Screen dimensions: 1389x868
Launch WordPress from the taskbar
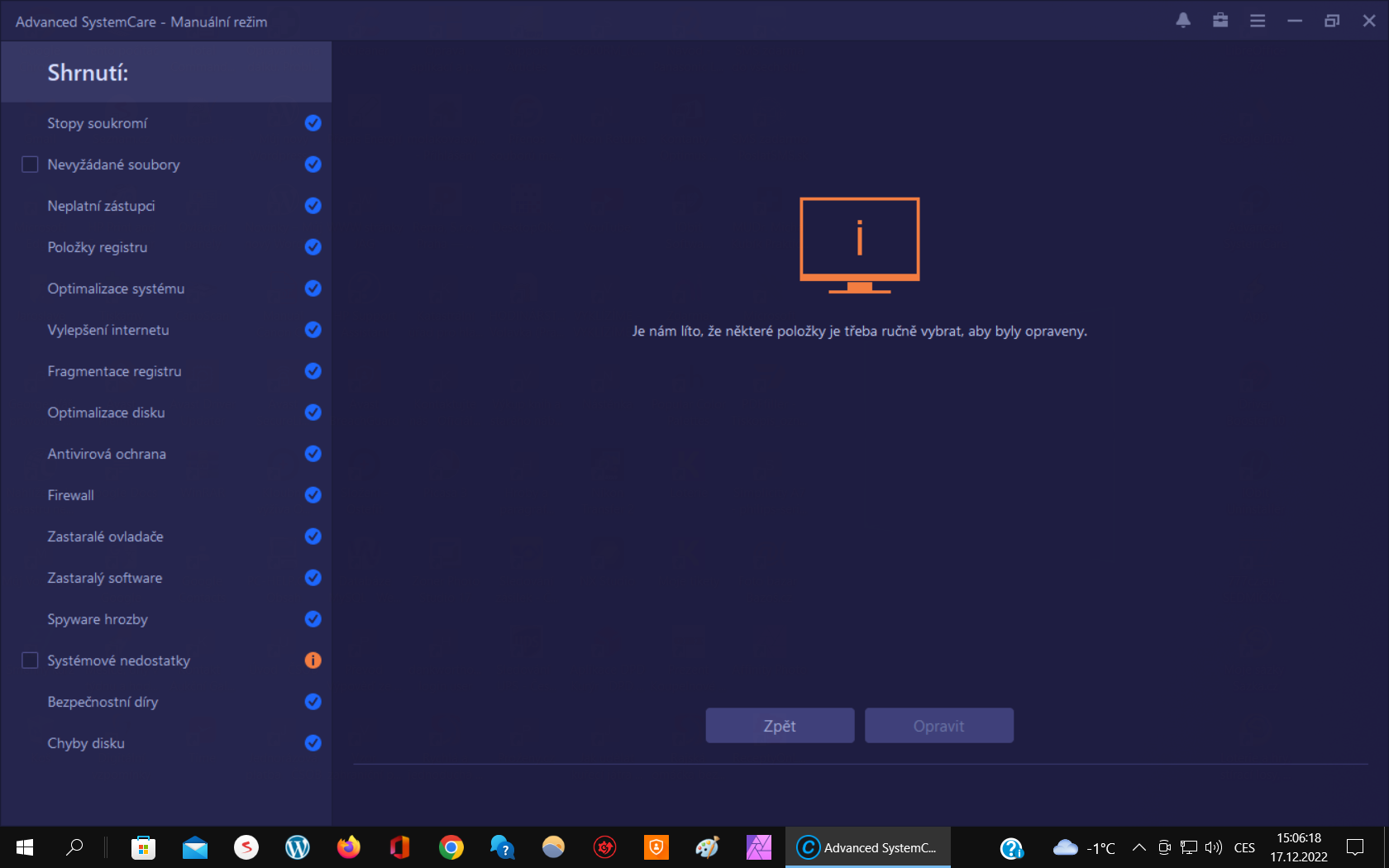click(298, 847)
